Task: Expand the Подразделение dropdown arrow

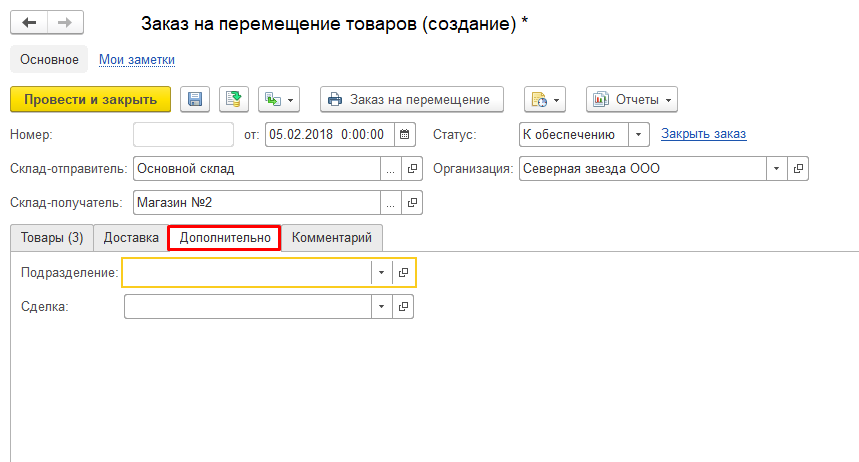Action: [x=381, y=272]
